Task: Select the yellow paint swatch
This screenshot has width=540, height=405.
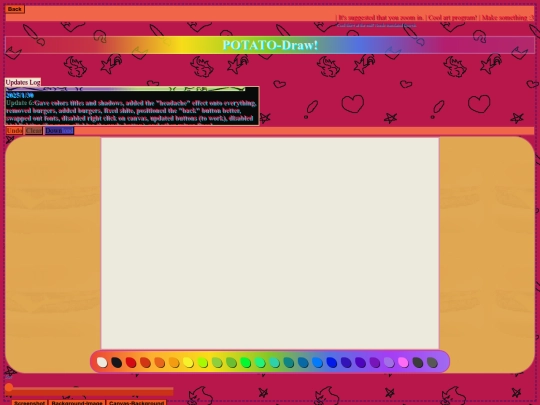Action: click(188, 362)
